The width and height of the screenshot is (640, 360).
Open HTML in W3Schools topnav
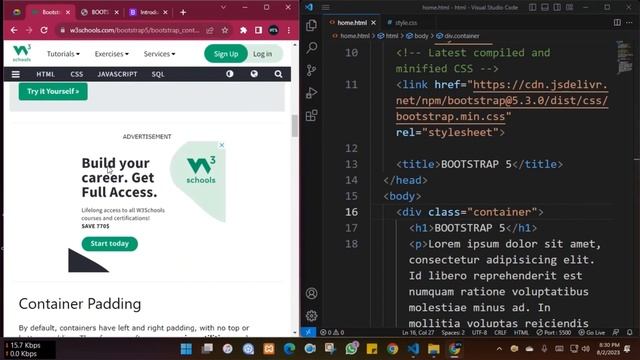45,74
